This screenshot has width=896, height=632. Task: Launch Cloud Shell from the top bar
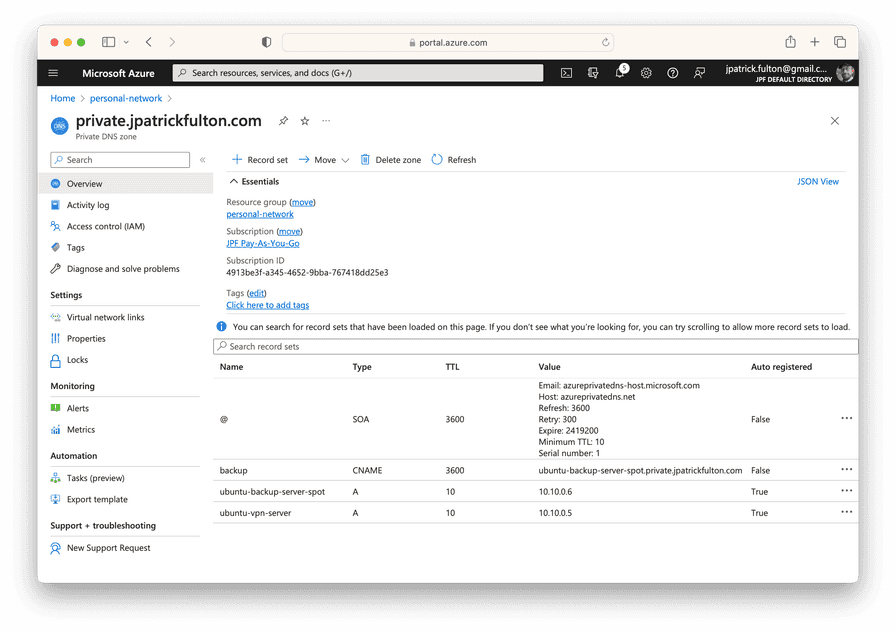click(x=566, y=73)
